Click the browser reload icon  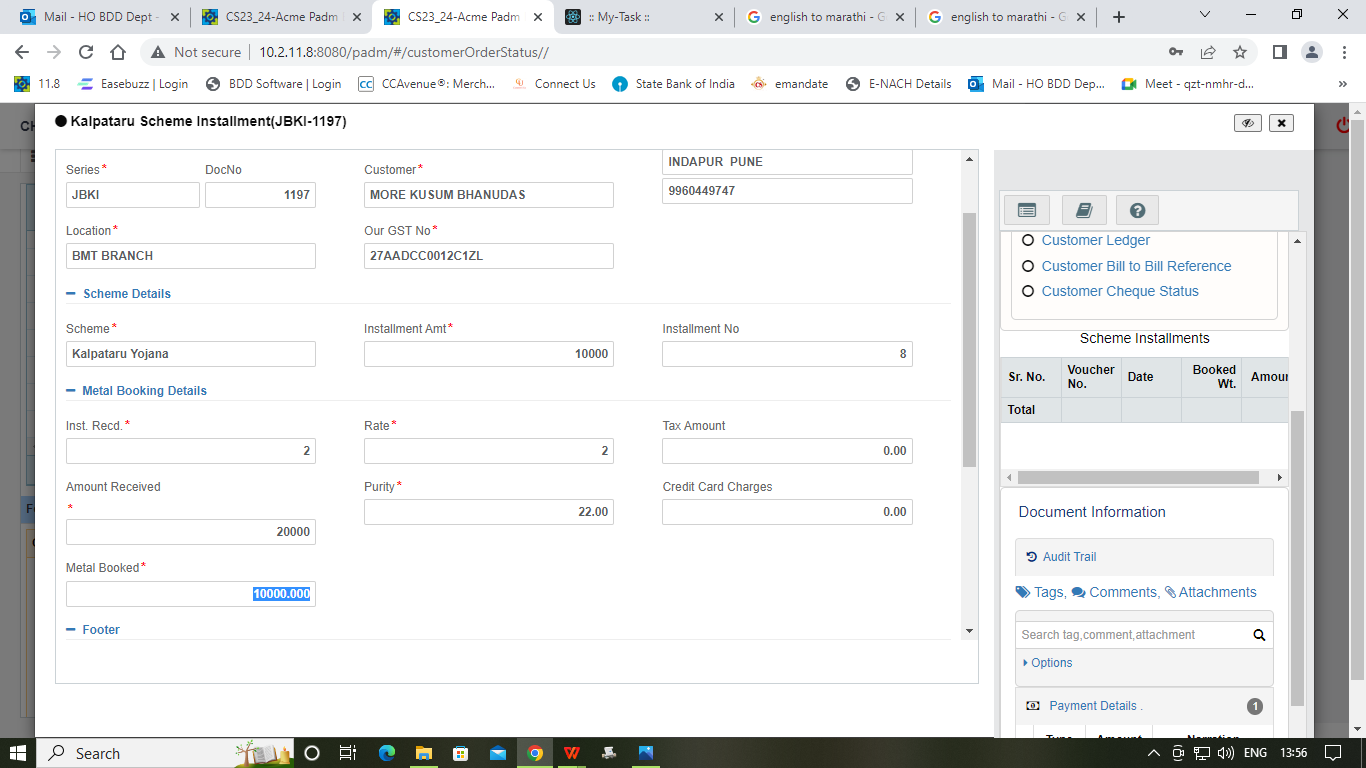coord(86,52)
